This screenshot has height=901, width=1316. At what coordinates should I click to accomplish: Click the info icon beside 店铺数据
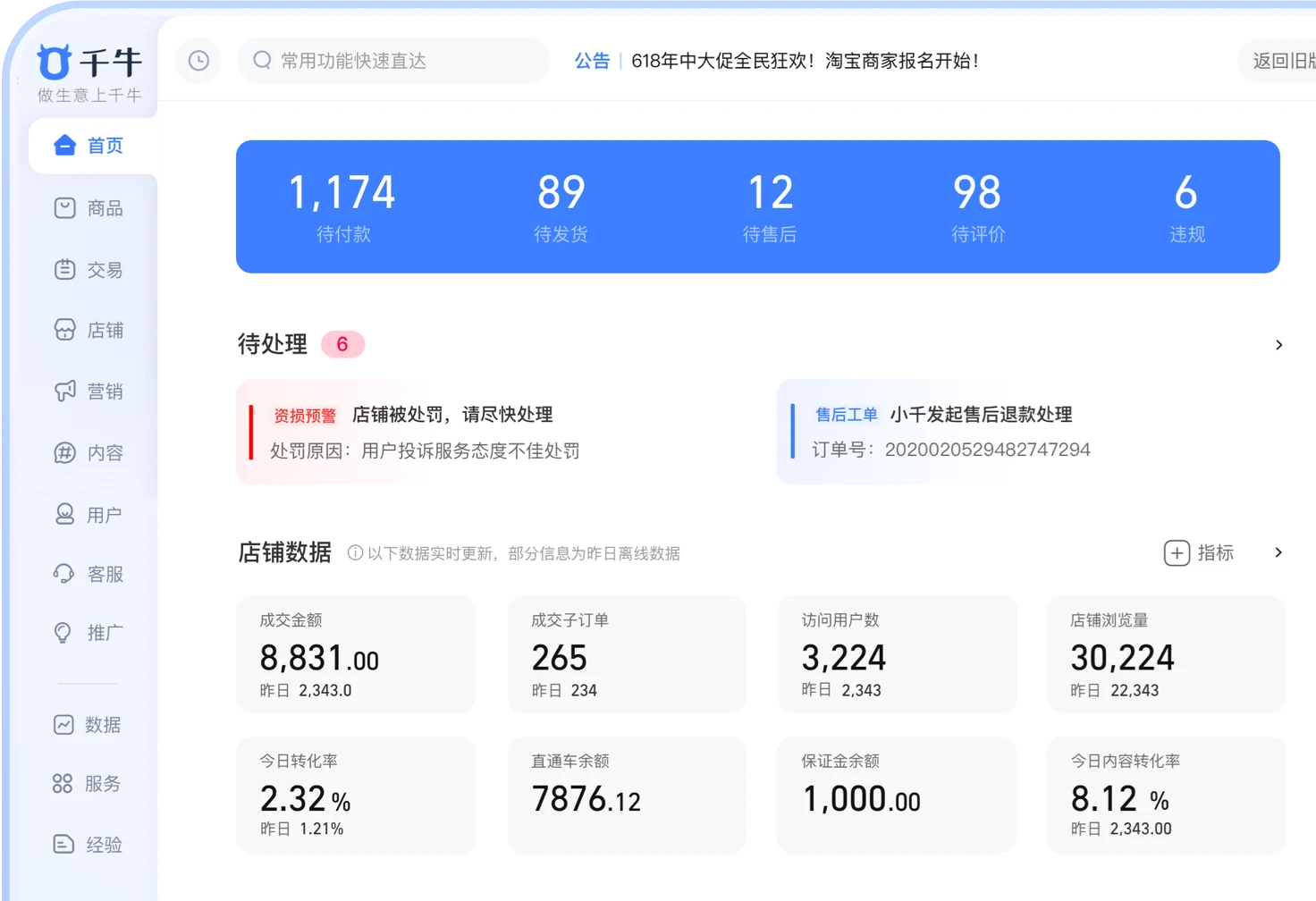click(355, 553)
